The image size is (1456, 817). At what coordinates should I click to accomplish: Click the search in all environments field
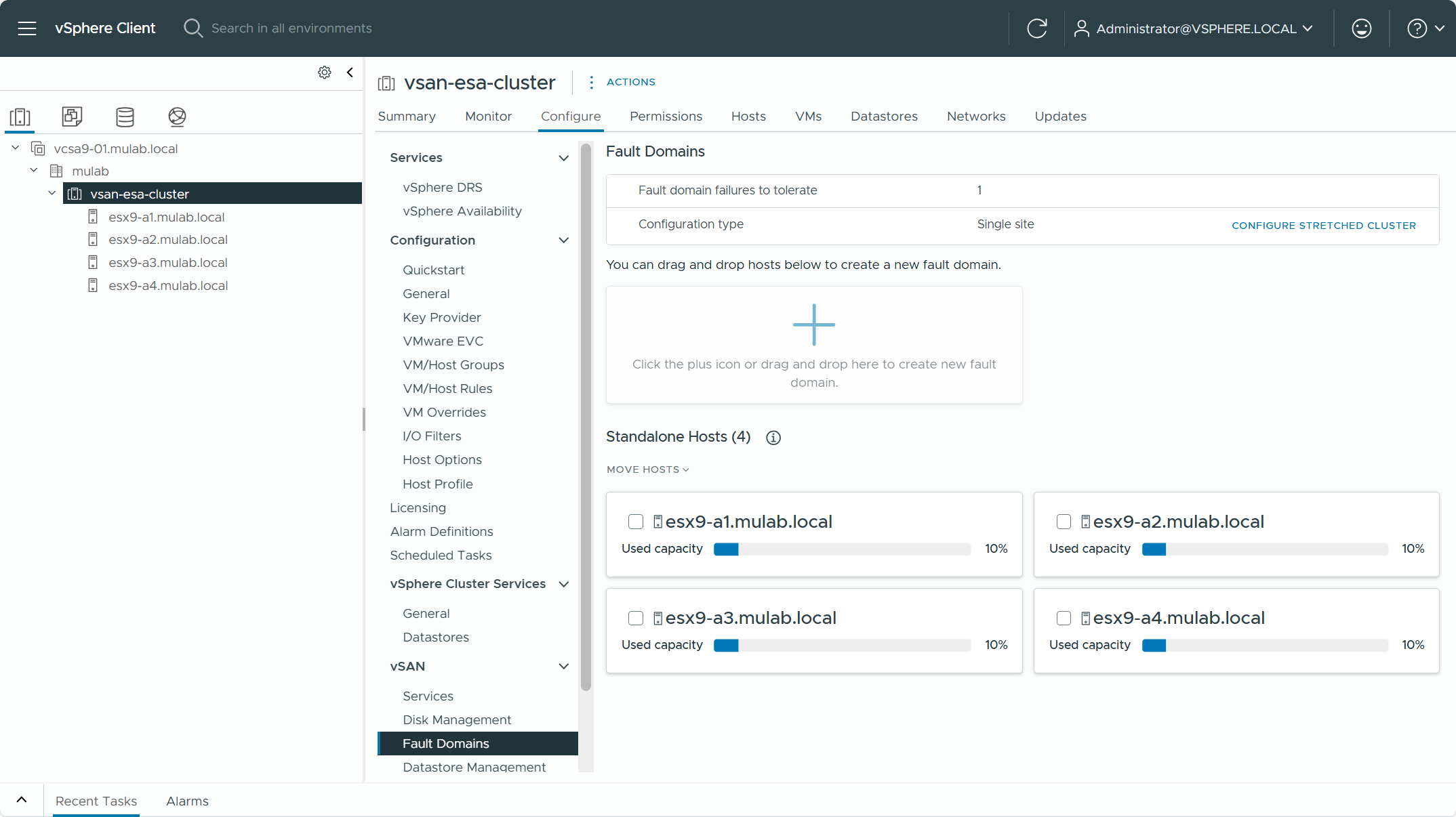291,28
